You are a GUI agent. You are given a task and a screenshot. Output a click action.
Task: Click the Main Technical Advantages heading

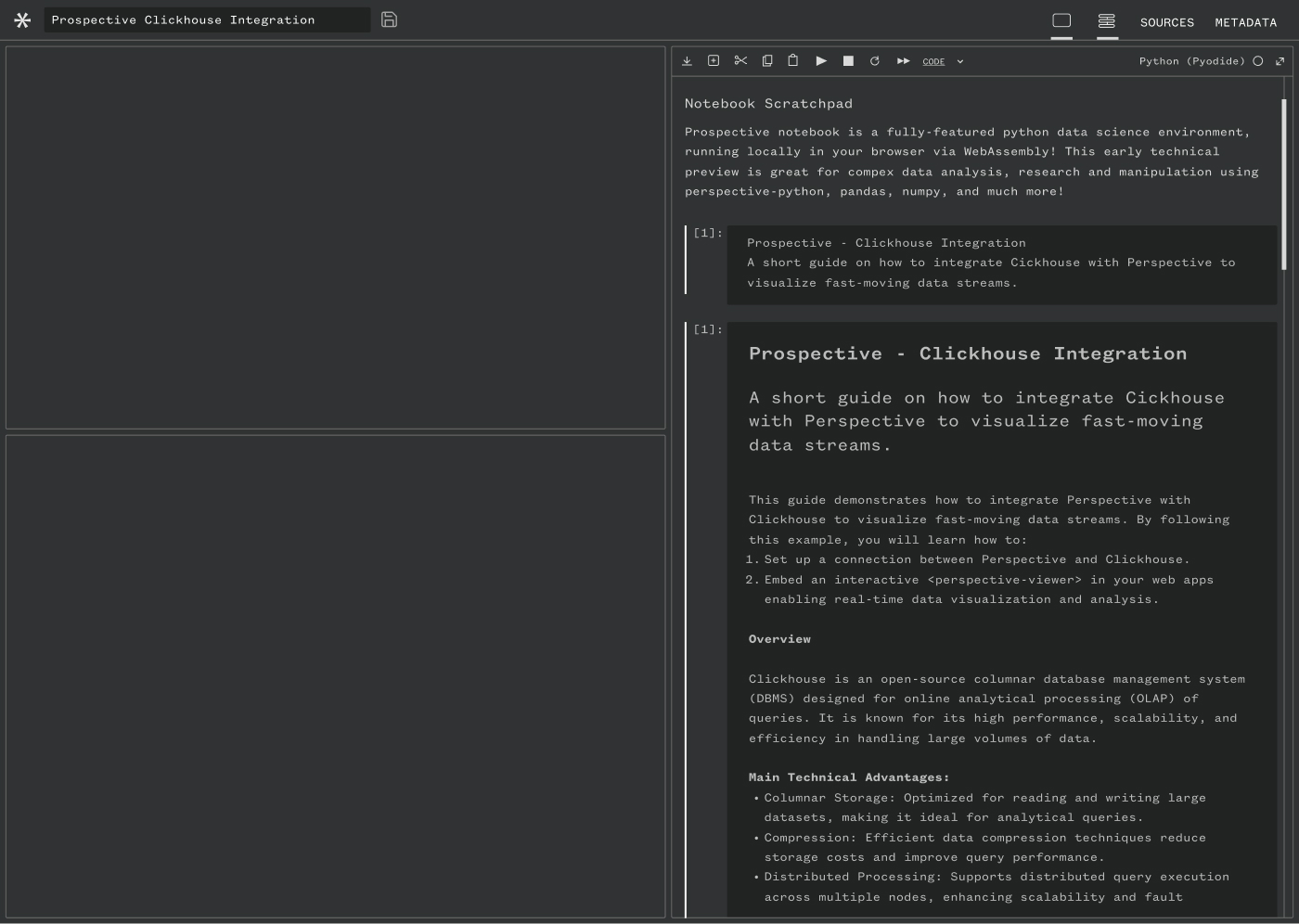[x=849, y=777]
